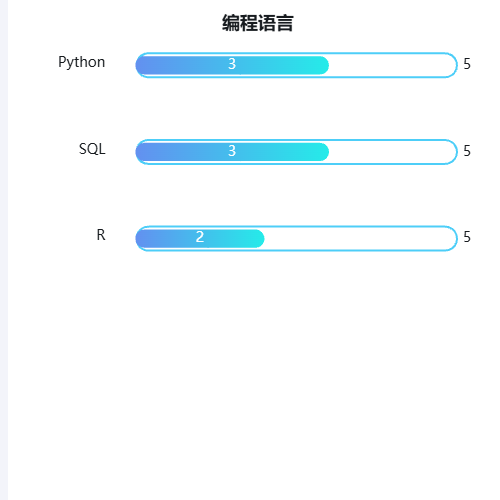
Task: Click the max value 5 beside SQL
Action: (x=467, y=151)
